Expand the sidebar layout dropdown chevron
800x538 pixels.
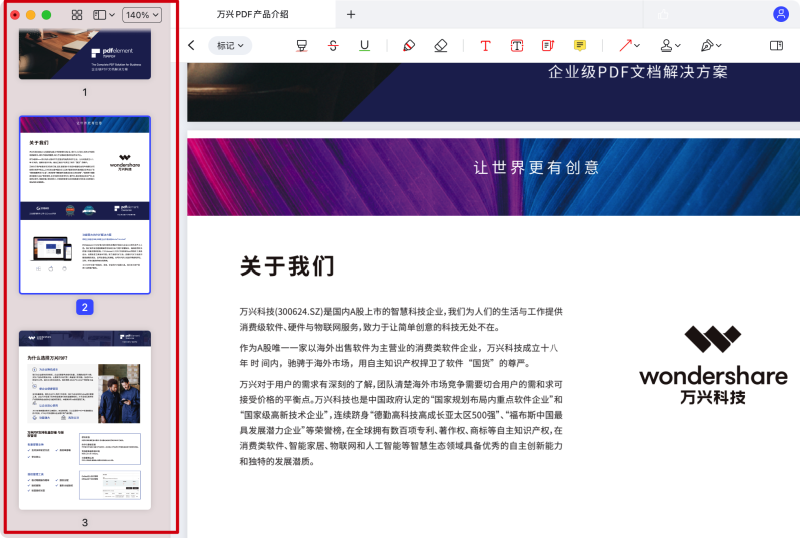point(112,15)
